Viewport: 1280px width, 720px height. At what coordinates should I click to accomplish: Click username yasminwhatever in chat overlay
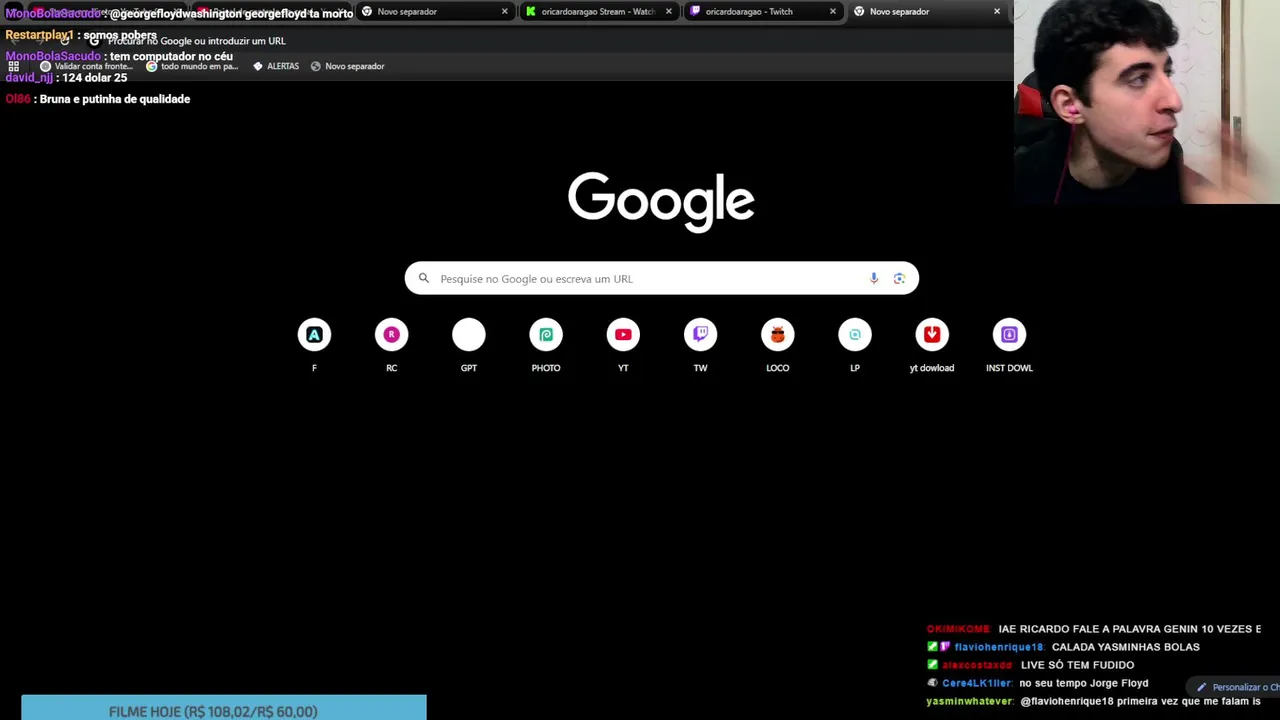pyautogui.click(x=969, y=701)
